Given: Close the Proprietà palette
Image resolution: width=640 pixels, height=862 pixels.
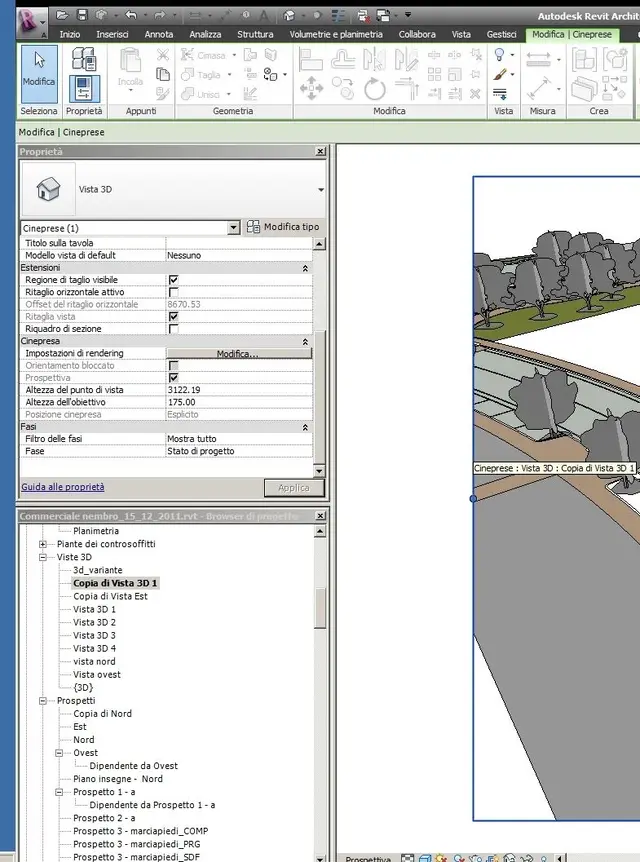Looking at the screenshot, I should coord(321,151).
